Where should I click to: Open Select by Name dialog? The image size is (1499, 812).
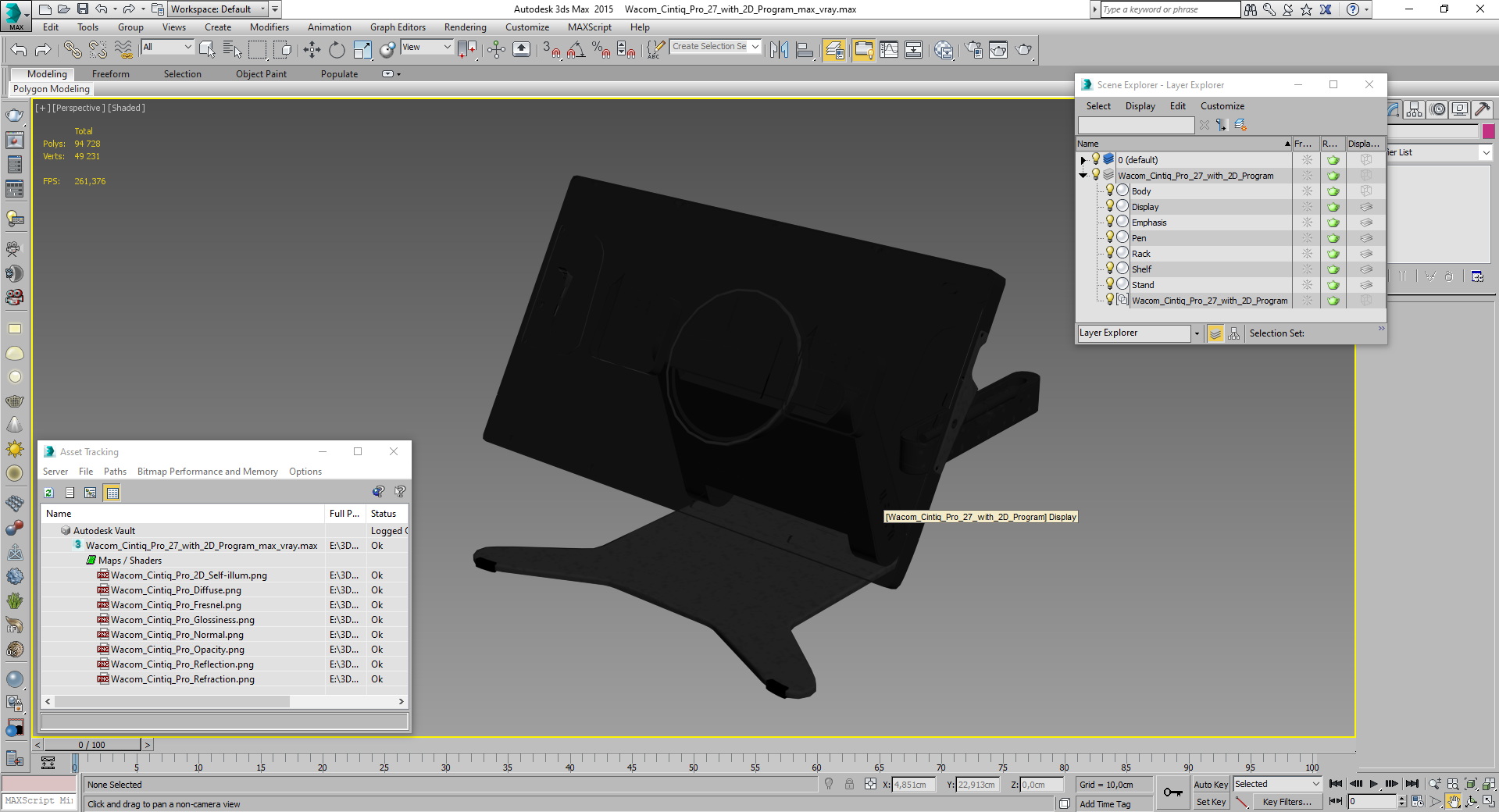click(x=232, y=50)
